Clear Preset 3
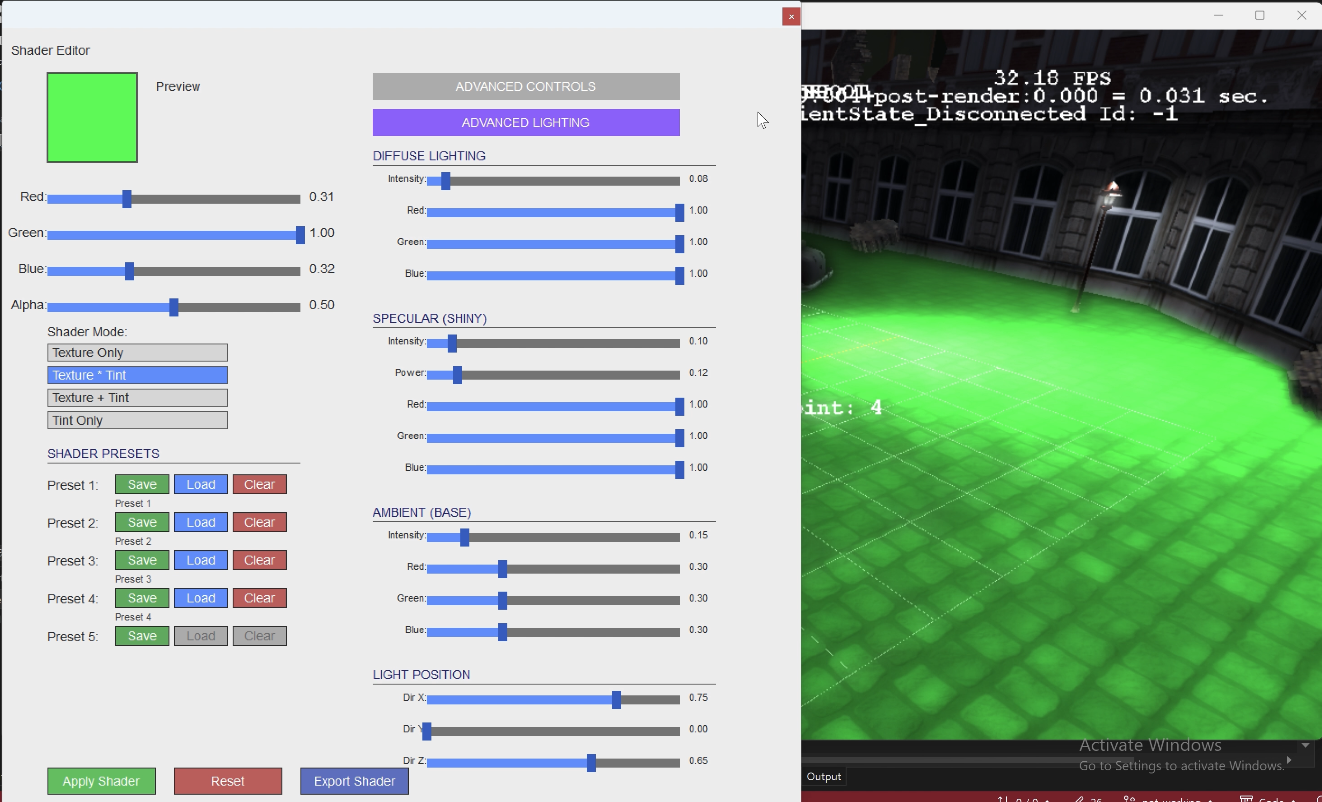The width and height of the screenshot is (1322, 802). point(259,560)
